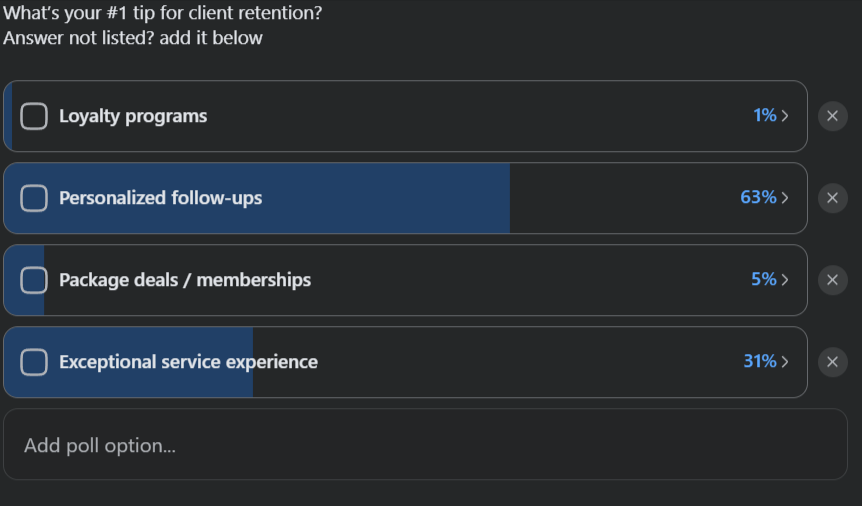Expand the 63% voters chevron
The height and width of the screenshot is (506, 862).
point(785,198)
